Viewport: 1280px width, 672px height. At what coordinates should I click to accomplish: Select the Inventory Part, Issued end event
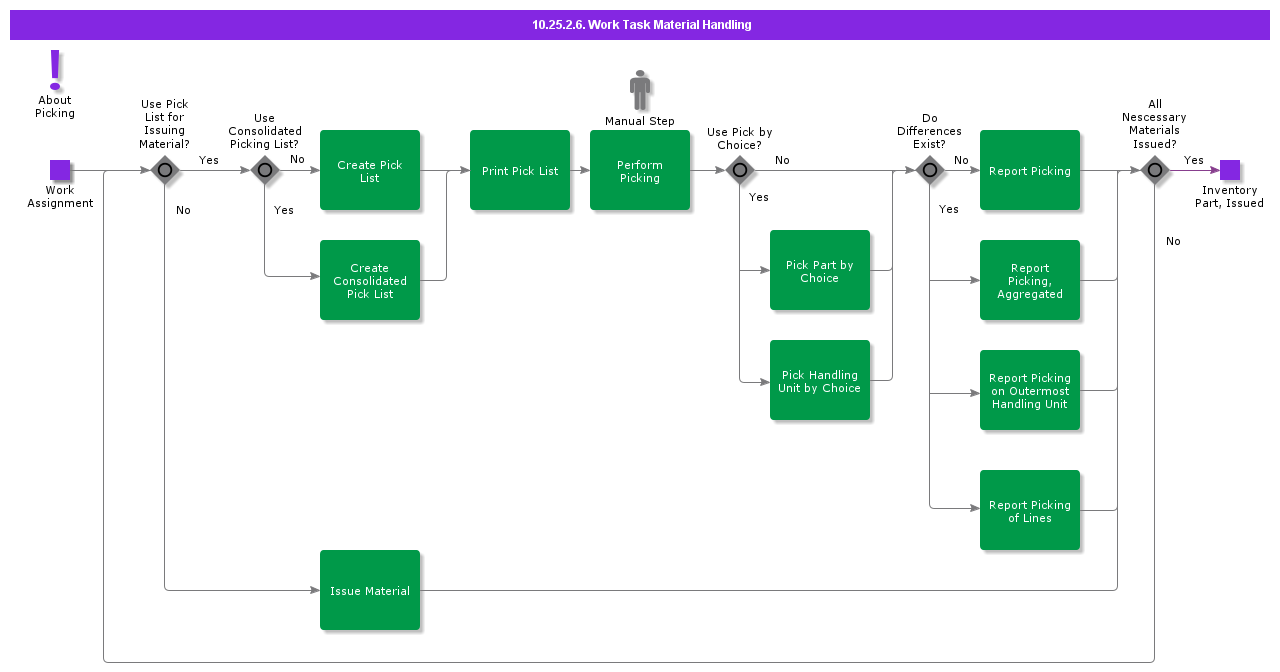[x=1230, y=170]
